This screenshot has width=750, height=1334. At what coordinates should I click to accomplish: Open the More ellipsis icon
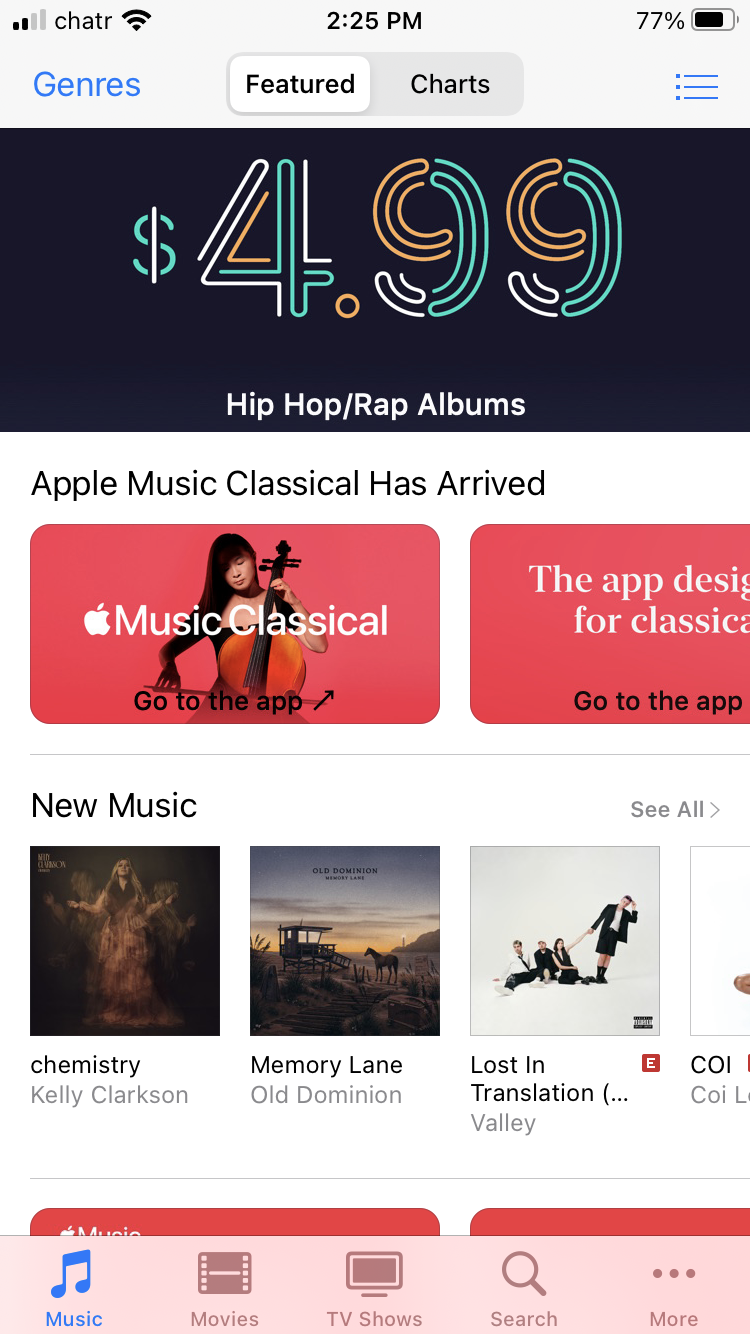coord(674,1273)
